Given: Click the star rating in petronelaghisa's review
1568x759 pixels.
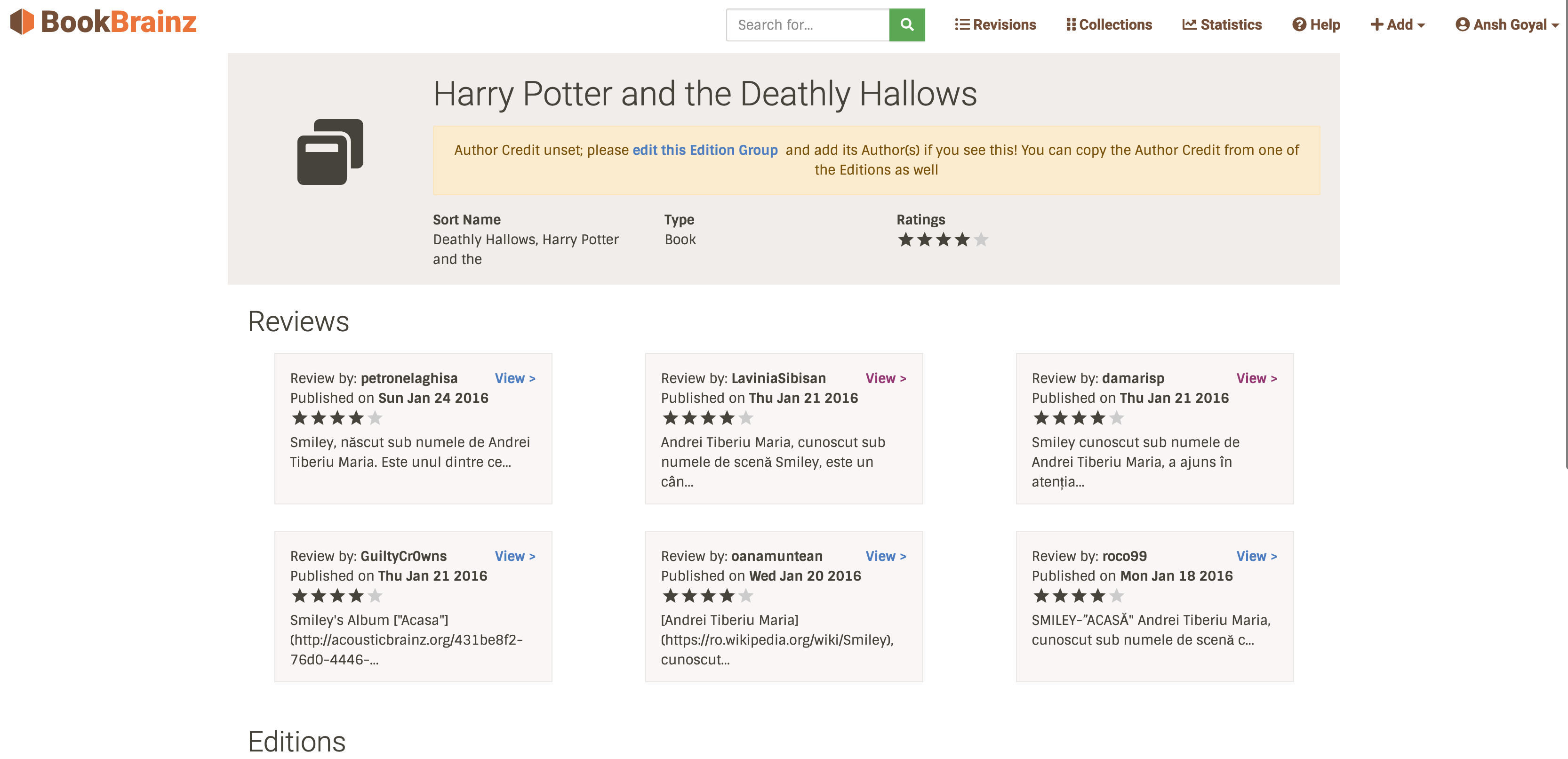Looking at the screenshot, I should click(x=336, y=418).
